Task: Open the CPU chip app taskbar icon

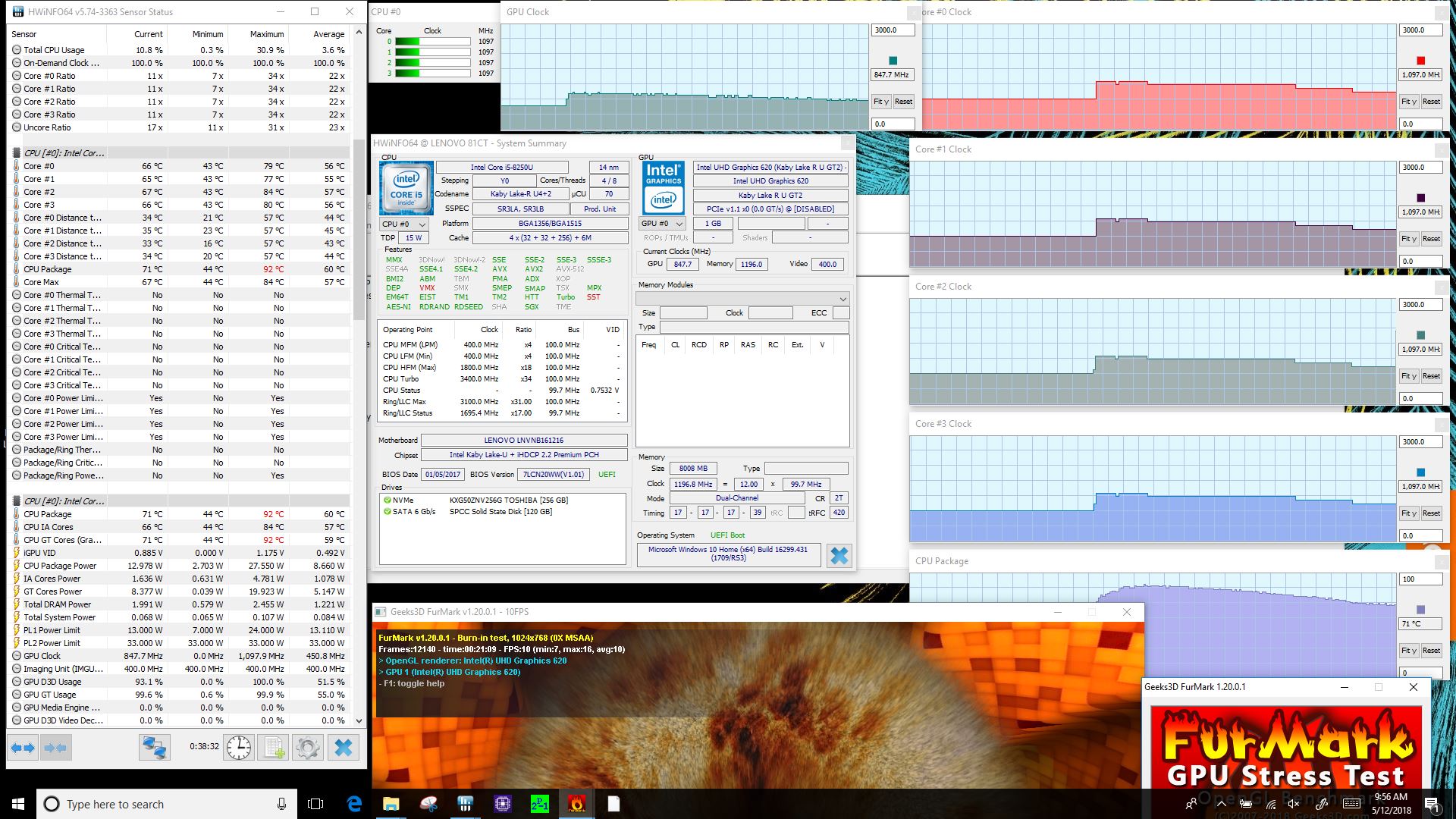Action: pos(502,804)
